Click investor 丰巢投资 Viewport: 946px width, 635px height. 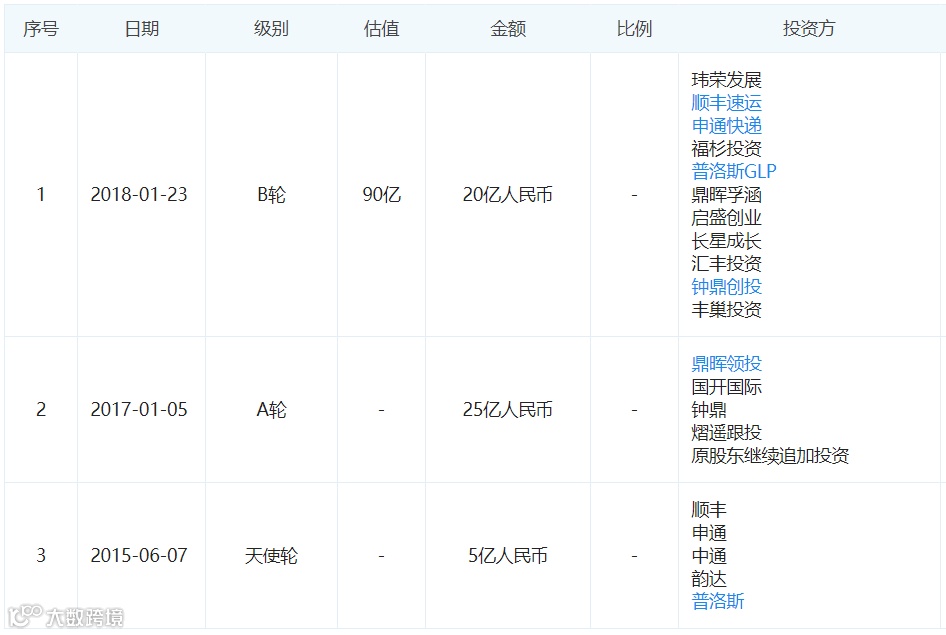(726, 309)
